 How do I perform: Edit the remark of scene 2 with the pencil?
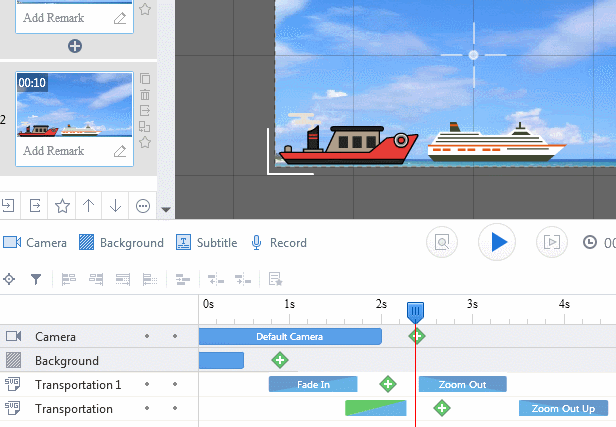(120, 151)
